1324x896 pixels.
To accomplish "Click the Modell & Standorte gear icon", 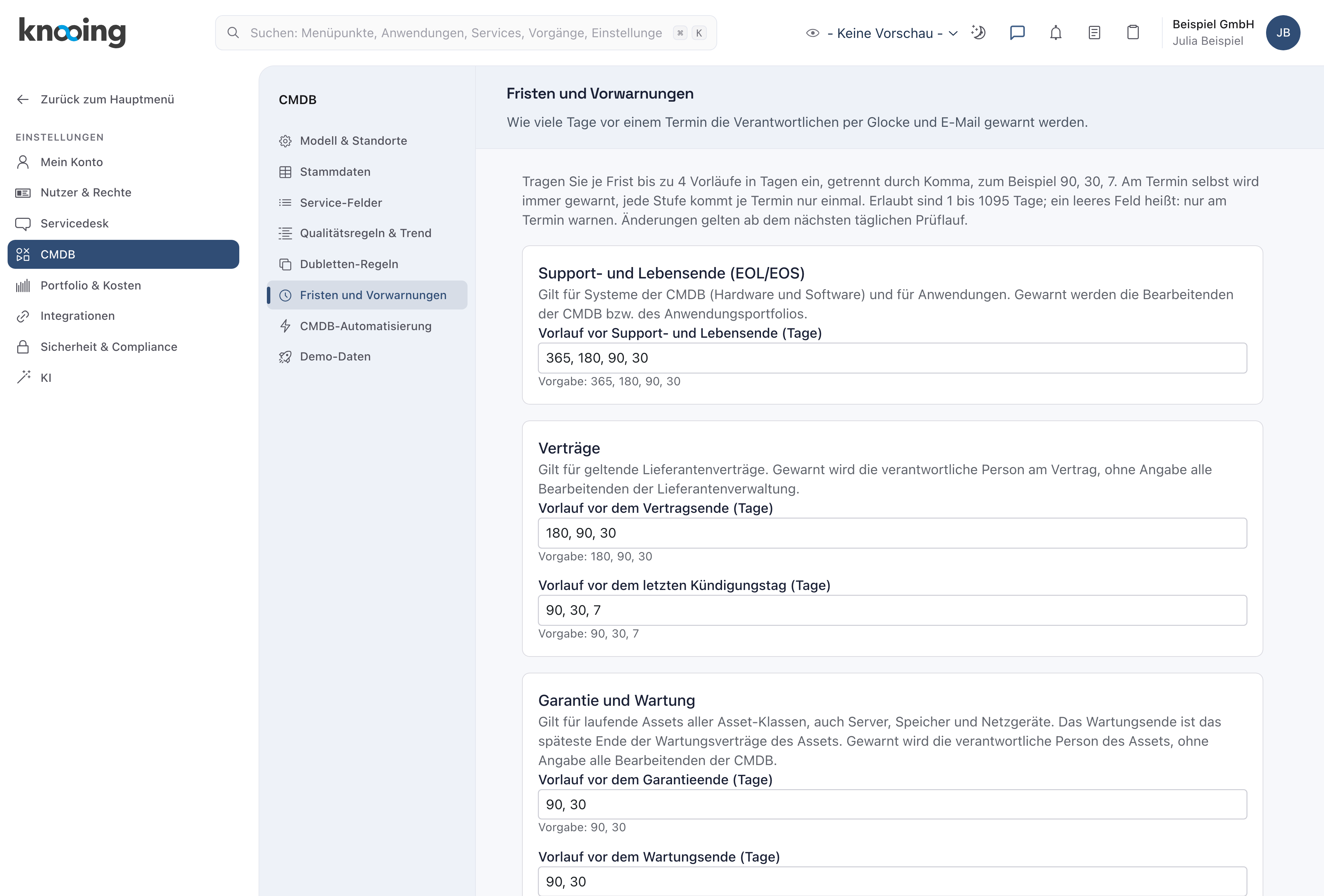I will 285,141.
